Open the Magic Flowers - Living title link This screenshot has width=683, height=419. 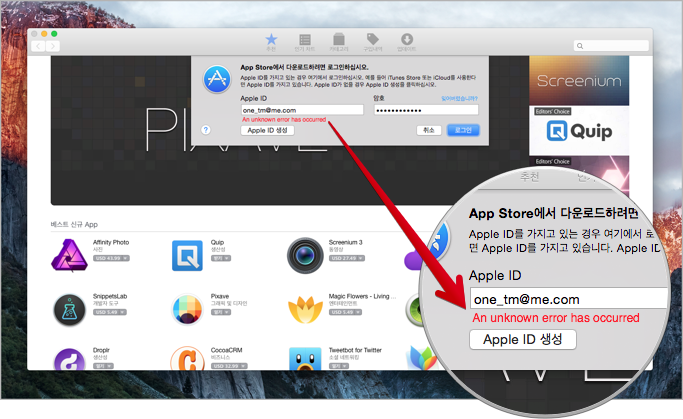362,296
